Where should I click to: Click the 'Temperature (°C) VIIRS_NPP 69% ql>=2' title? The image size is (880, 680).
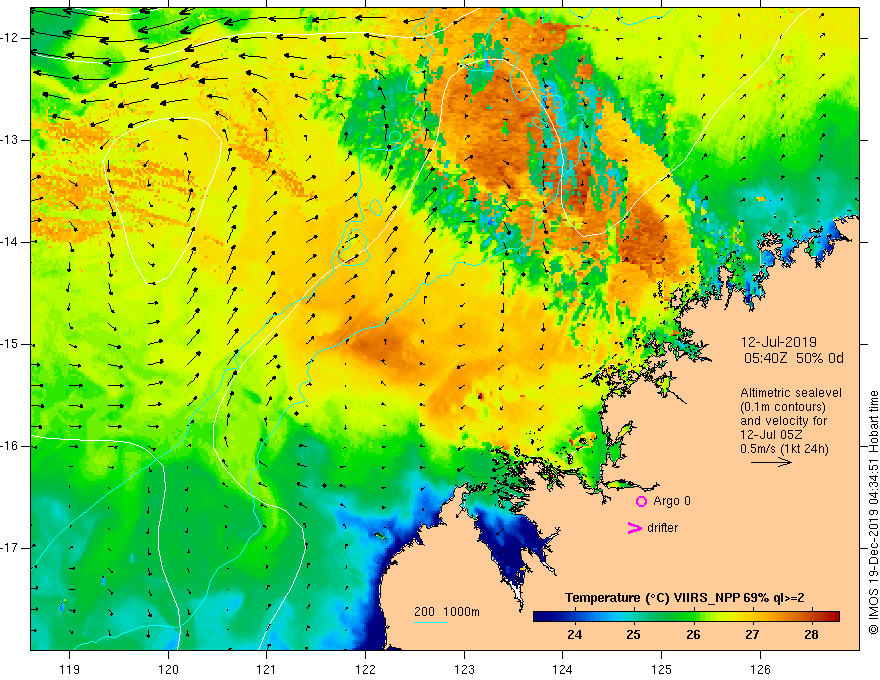click(x=684, y=598)
